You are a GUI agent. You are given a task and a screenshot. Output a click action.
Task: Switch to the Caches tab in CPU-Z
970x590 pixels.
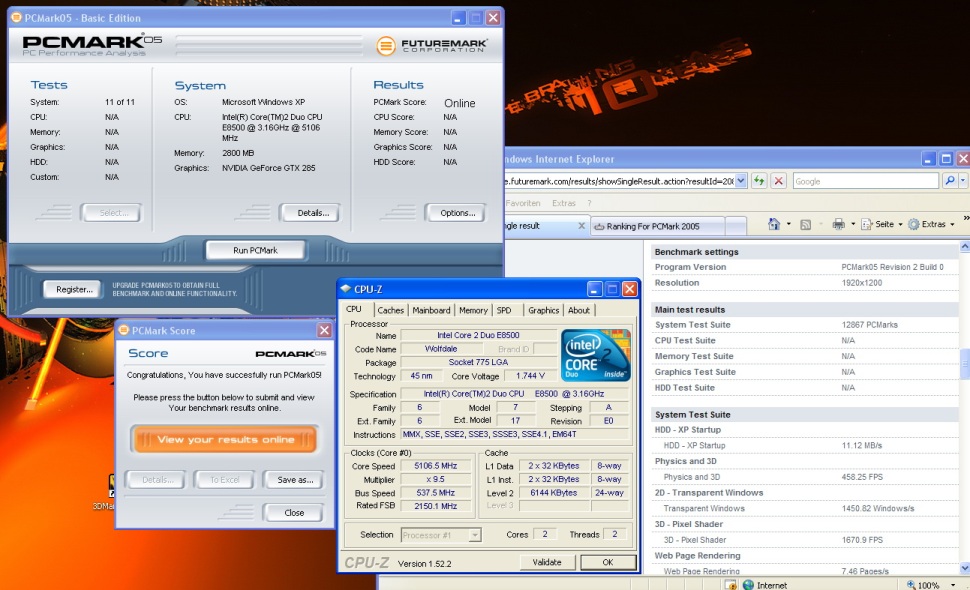click(390, 310)
